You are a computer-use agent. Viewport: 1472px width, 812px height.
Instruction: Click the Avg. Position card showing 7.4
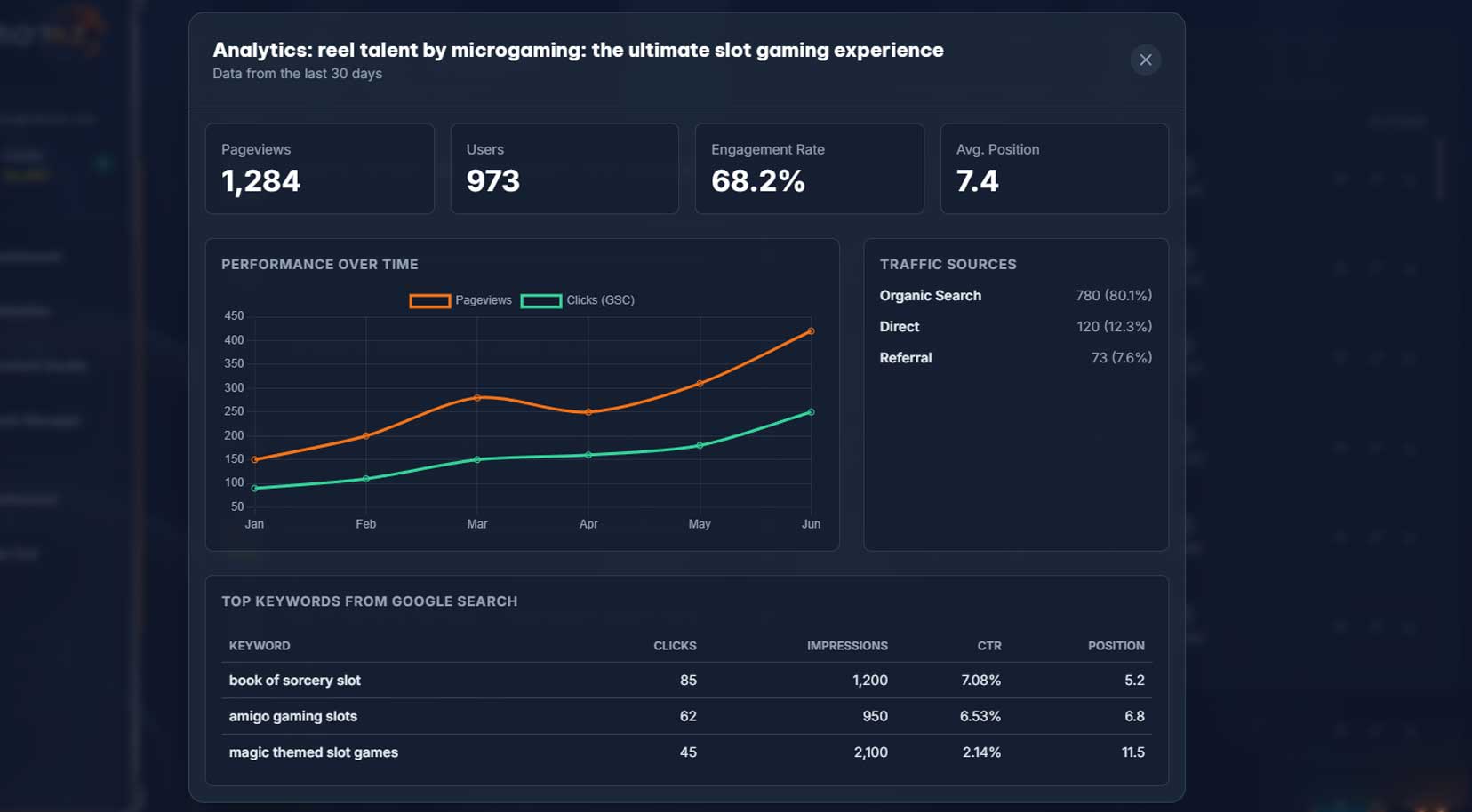pyautogui.click(x=1054, y=169)
